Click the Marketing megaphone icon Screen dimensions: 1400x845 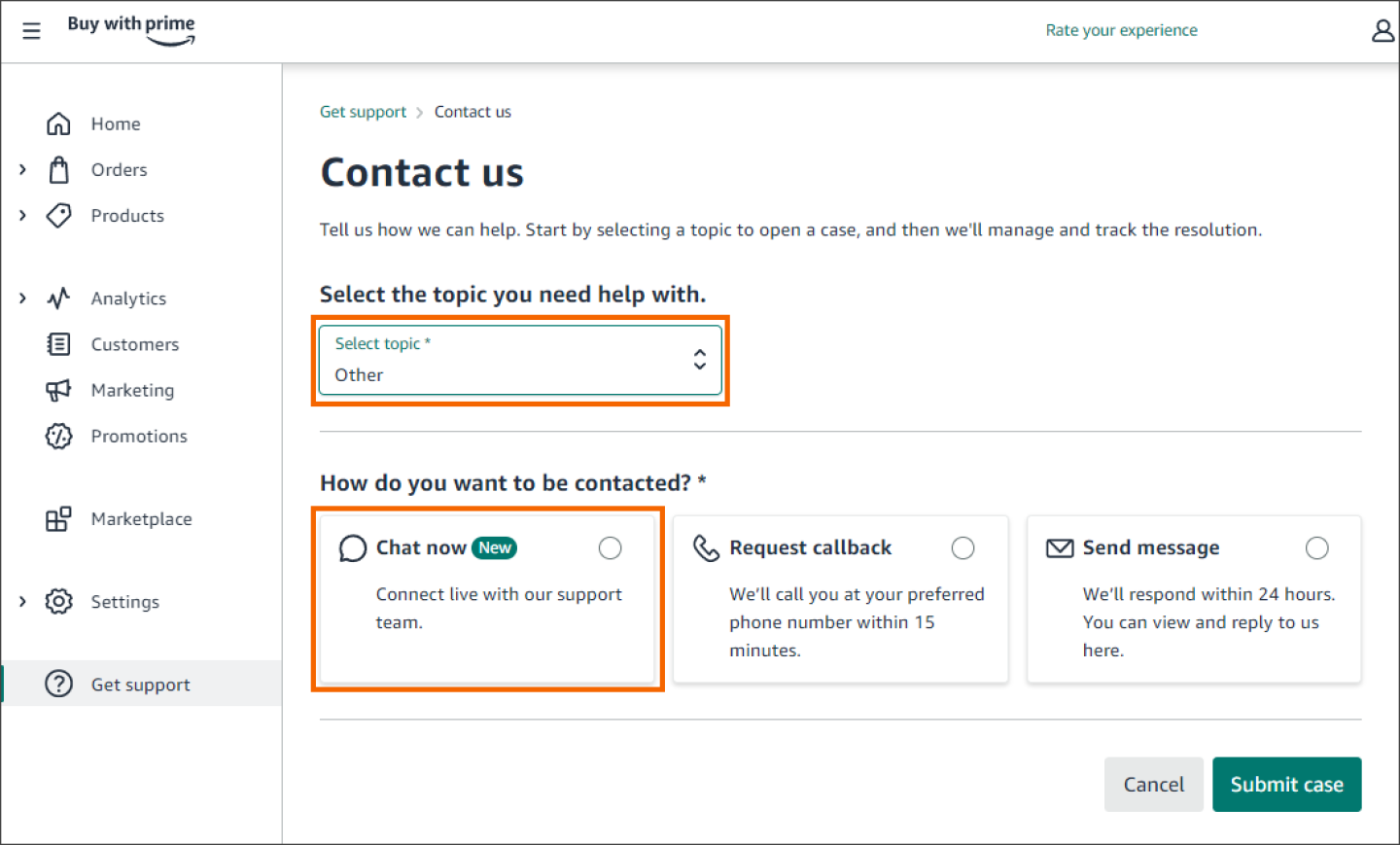pyautogui.click(x=58, y=390)
